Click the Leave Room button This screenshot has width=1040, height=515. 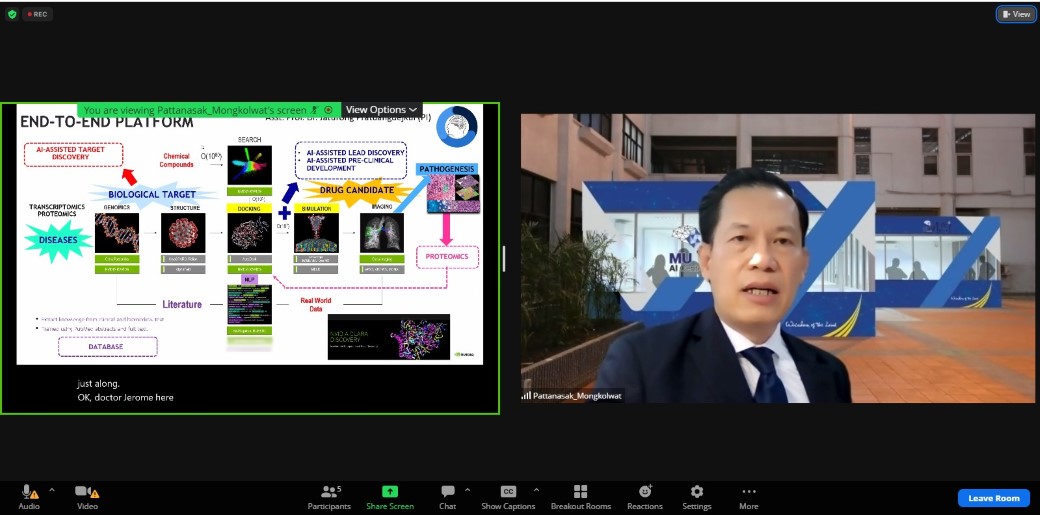[993, 498]
